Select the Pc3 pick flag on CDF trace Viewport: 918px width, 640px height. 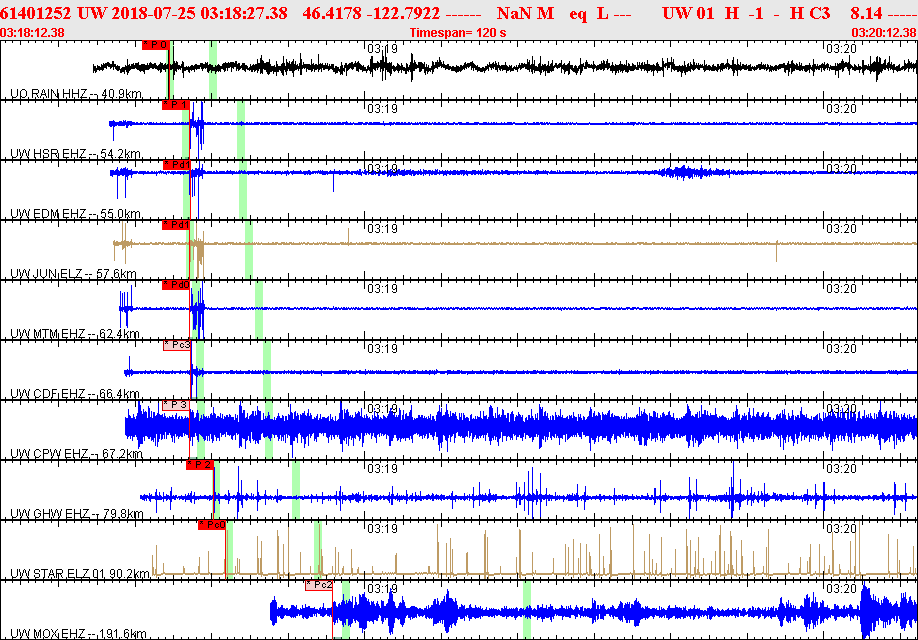point(177,345)
